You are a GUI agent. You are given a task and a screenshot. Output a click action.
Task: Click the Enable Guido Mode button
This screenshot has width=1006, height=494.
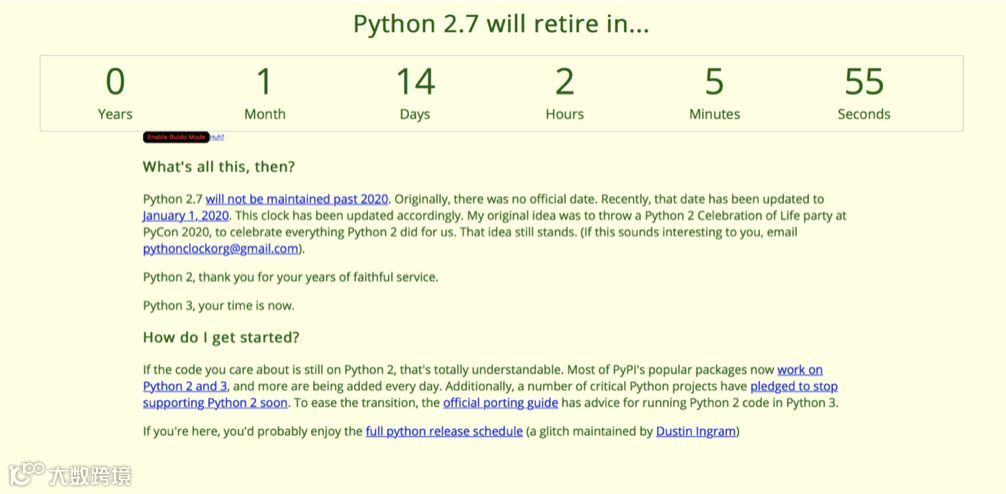[176, 137]
